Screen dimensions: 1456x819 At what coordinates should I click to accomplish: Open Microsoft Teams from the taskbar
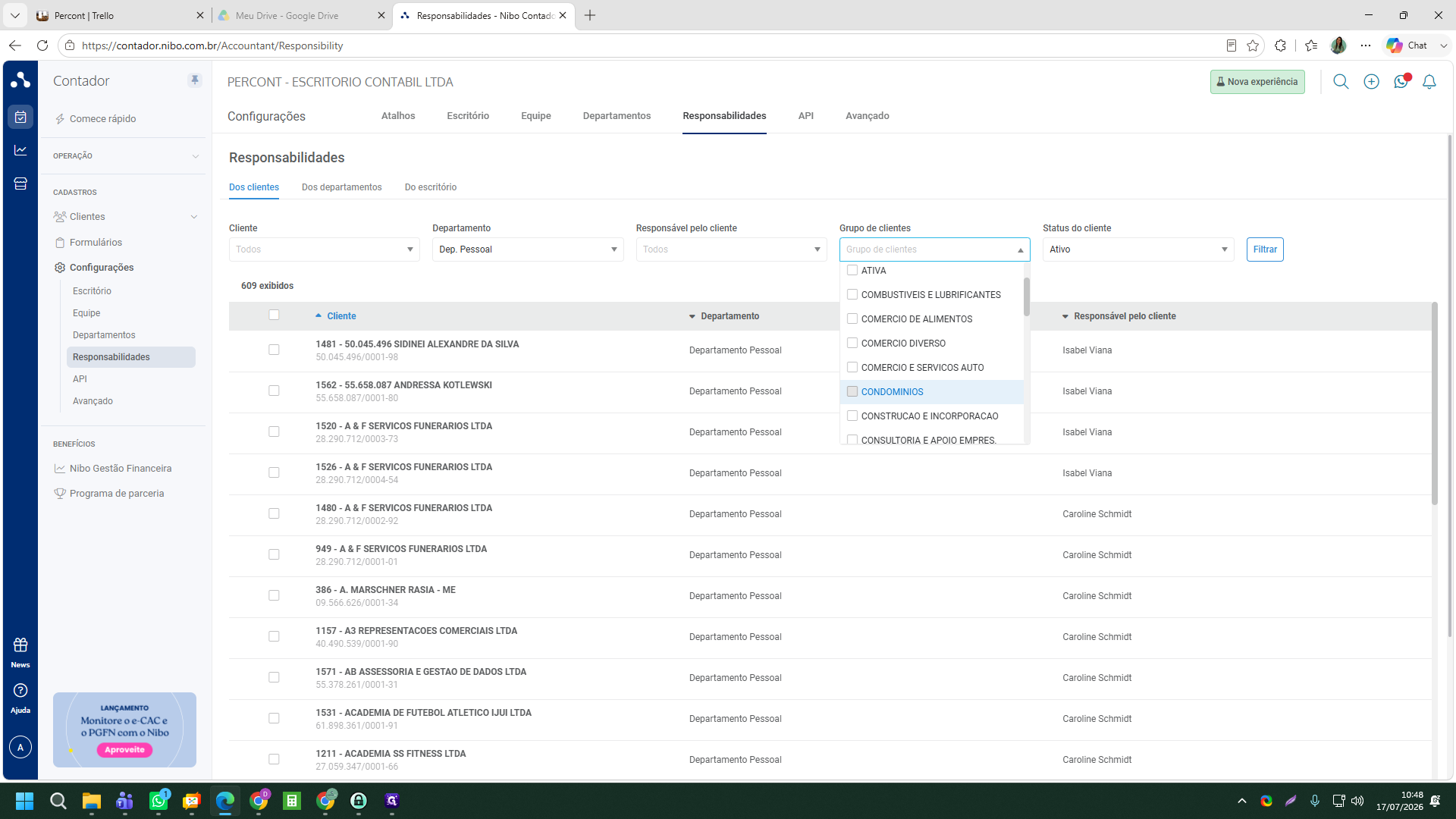[x=125, y=801]
